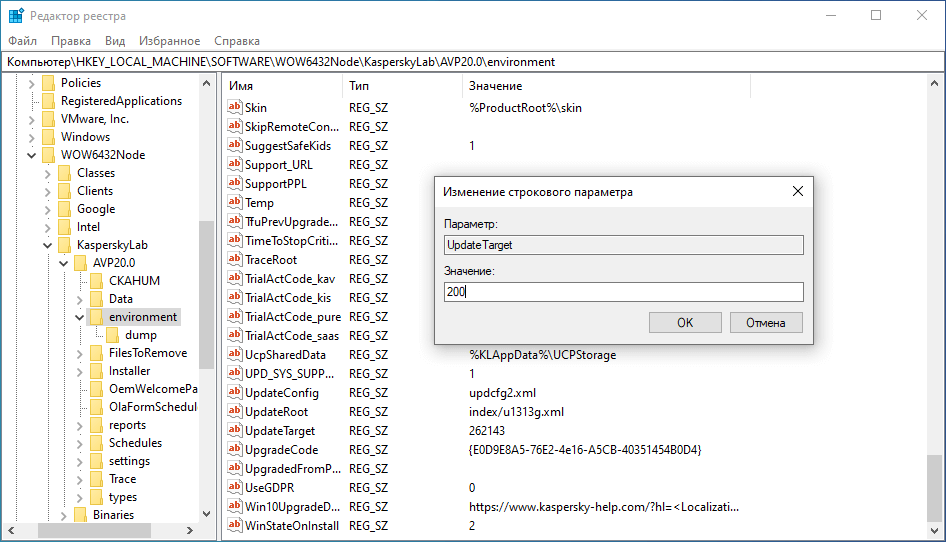Click the TraceRoot entry icon
946x542 pixels.
click(235, 260)
